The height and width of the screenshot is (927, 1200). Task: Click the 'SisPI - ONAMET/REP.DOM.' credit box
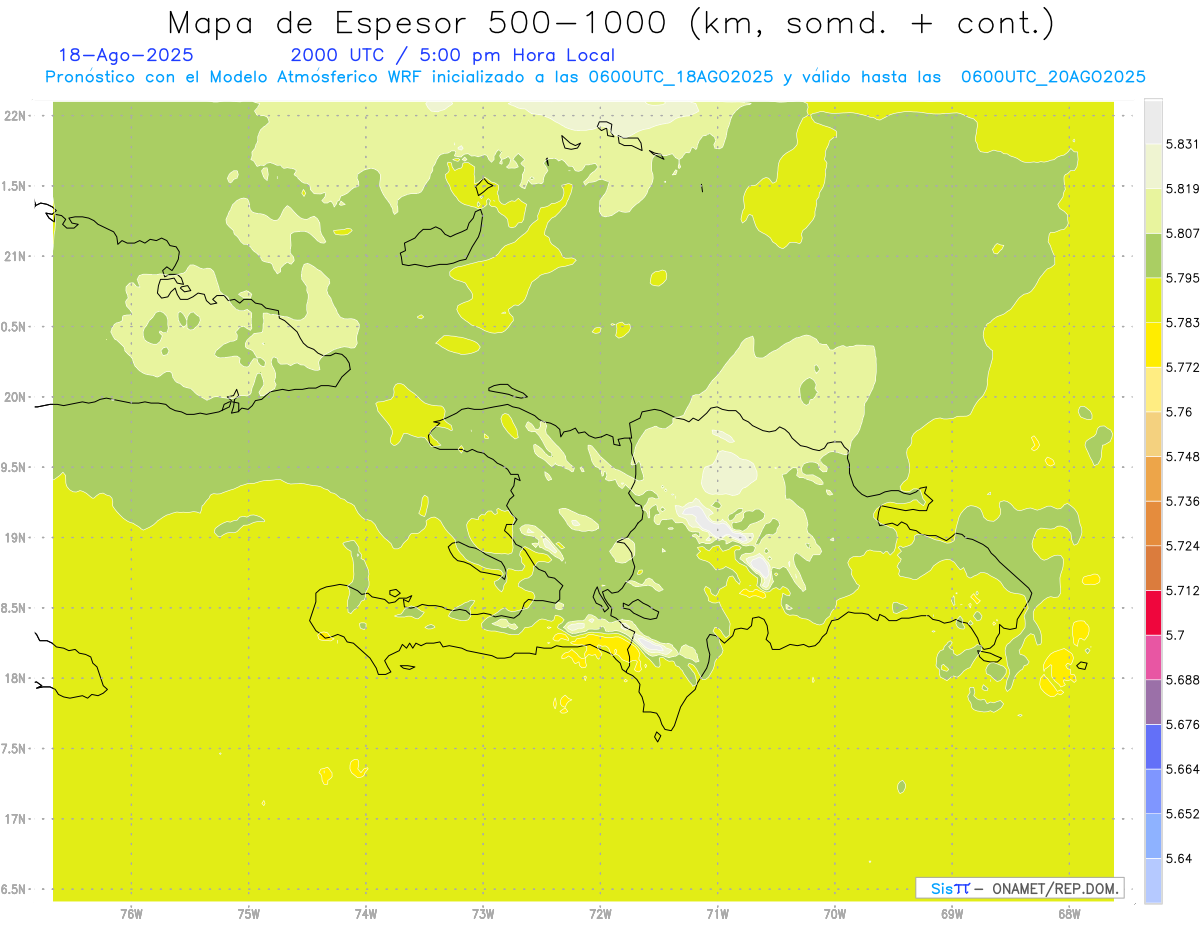[x=1019, y=888]
